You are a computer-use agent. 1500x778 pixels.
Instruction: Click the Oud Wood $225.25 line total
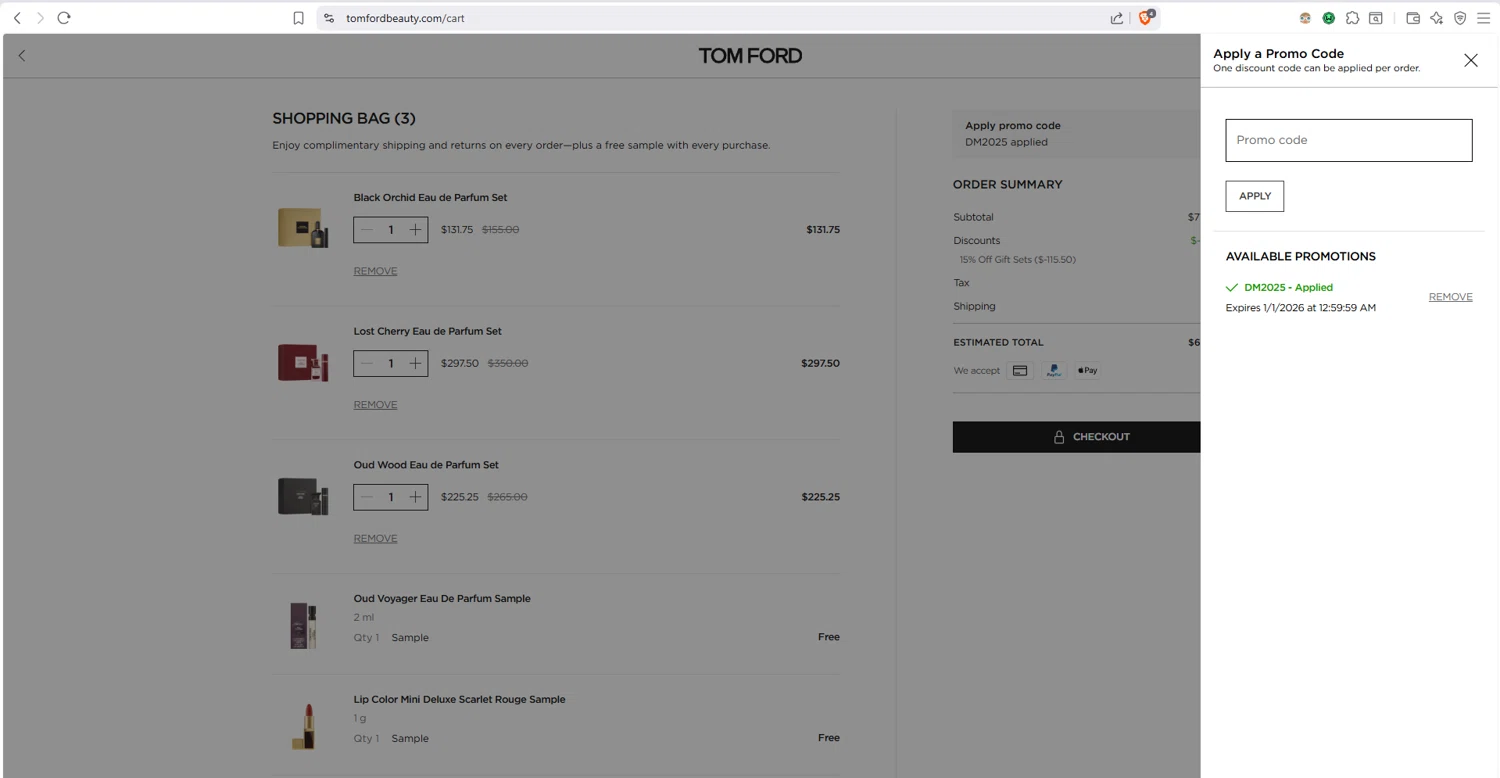click(820, 497)
